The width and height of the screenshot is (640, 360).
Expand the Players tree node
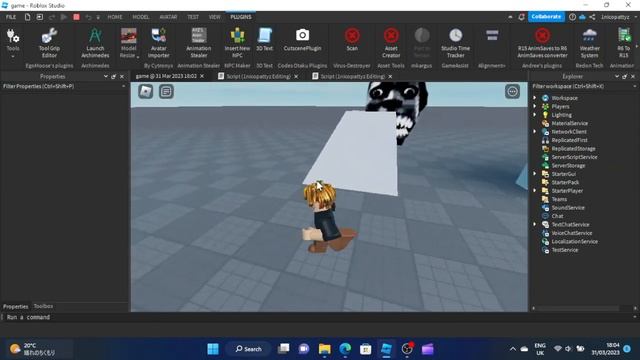535,106
